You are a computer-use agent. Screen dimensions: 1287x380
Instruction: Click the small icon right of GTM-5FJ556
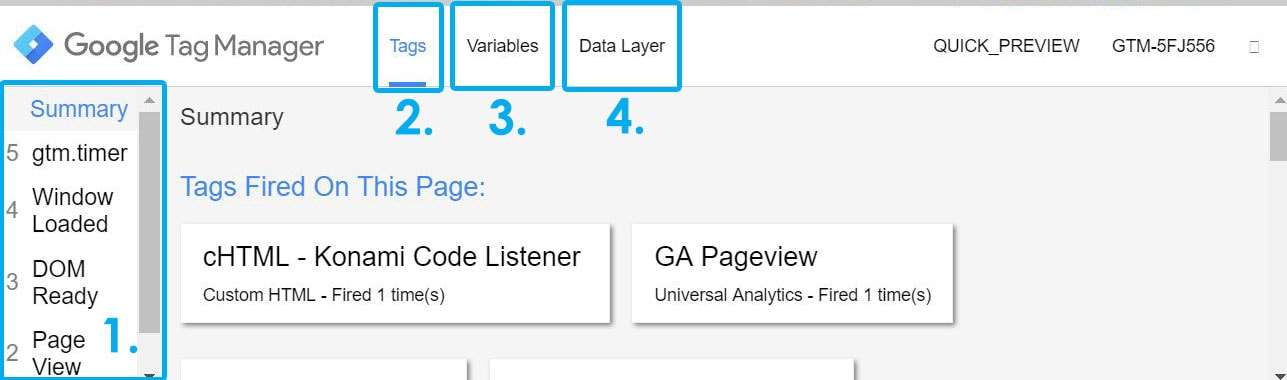click(1254, 46)
